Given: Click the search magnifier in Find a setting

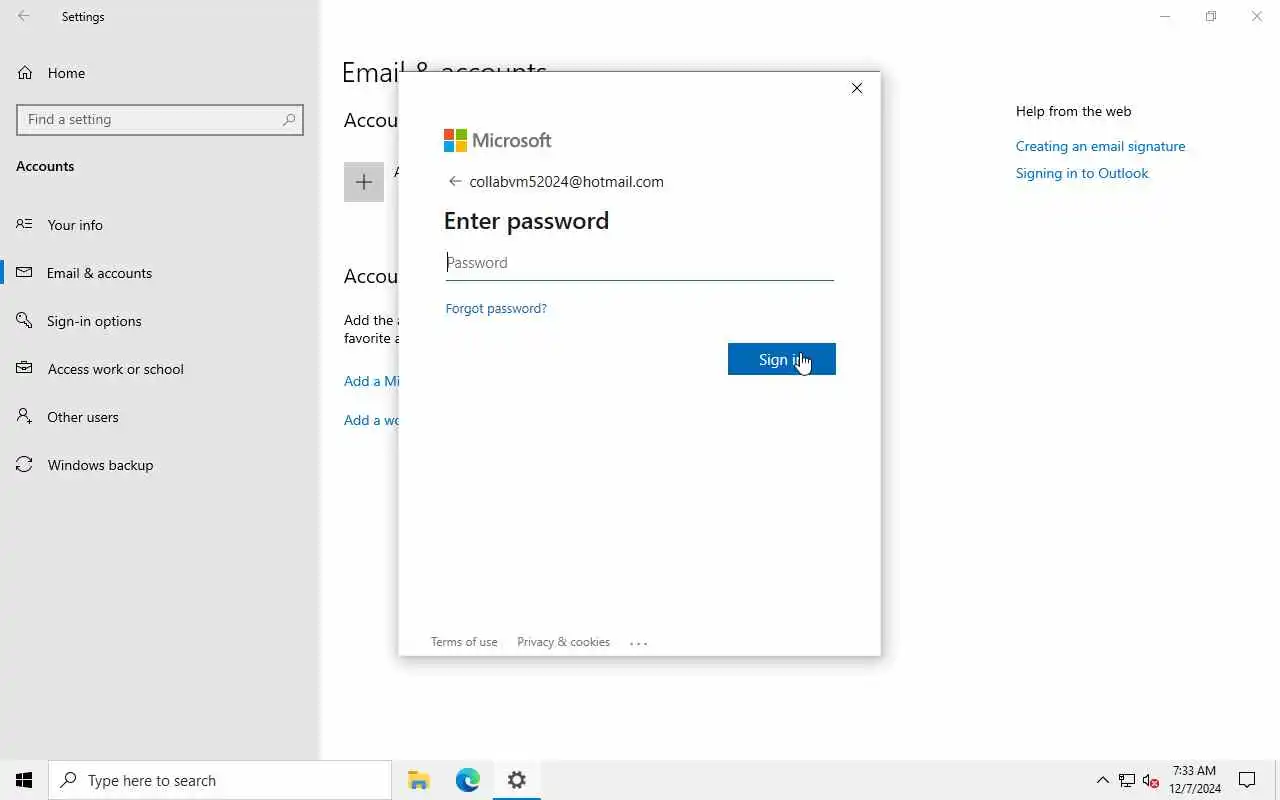Looking at the screenshot, I should coord(289,119).
